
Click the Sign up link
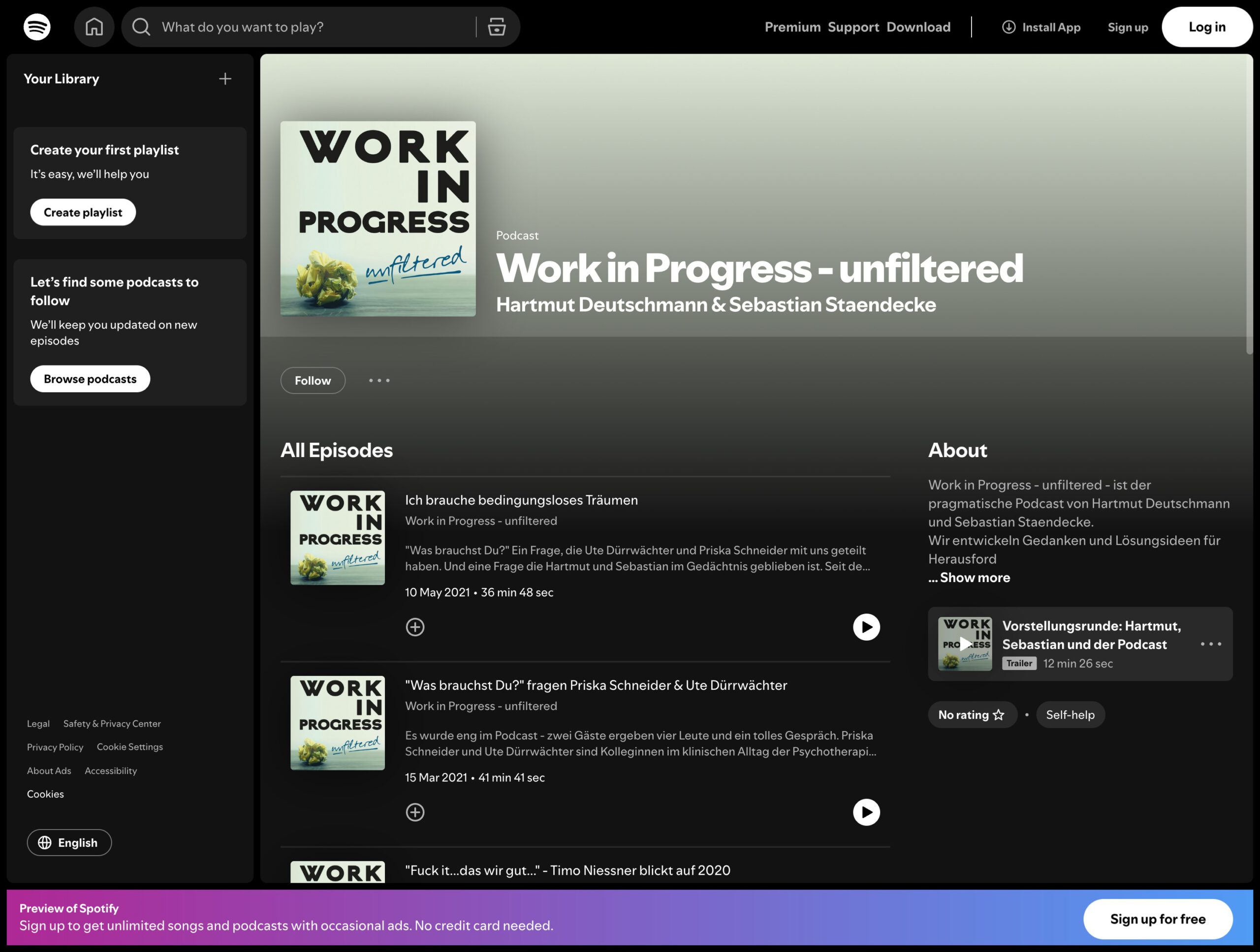coord(1128,27)
